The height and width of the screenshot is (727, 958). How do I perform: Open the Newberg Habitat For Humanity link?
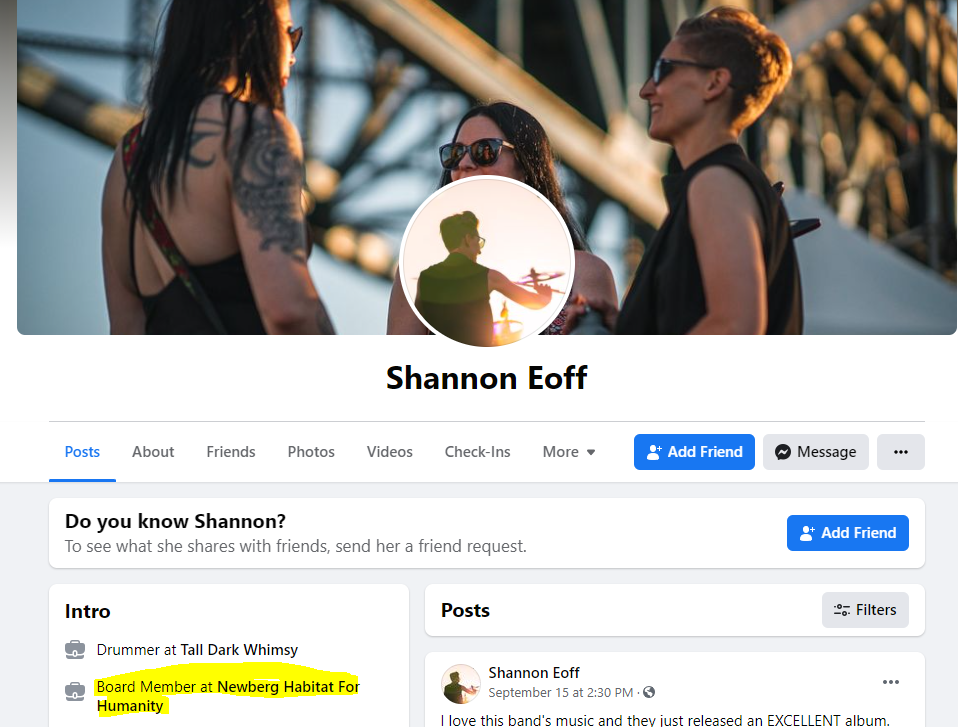click(227, 696)
